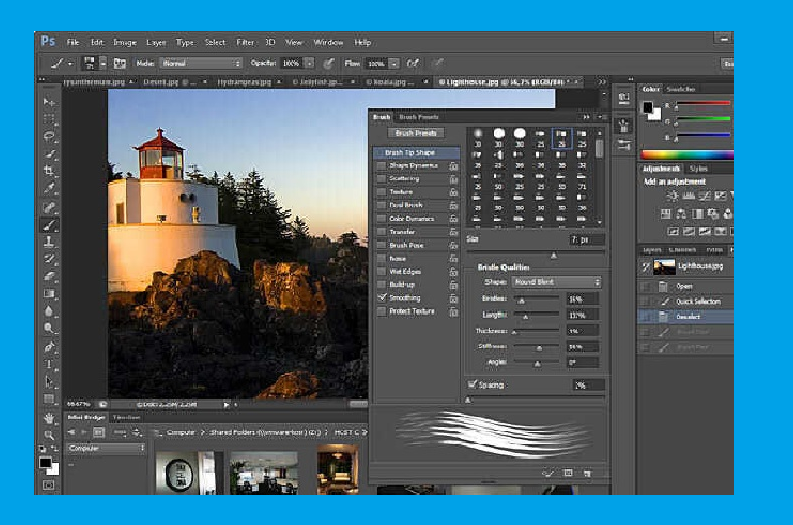793x525 pixels.
Task: Select the Move tool
Action: pyautogui.click(x=49, y=102)
